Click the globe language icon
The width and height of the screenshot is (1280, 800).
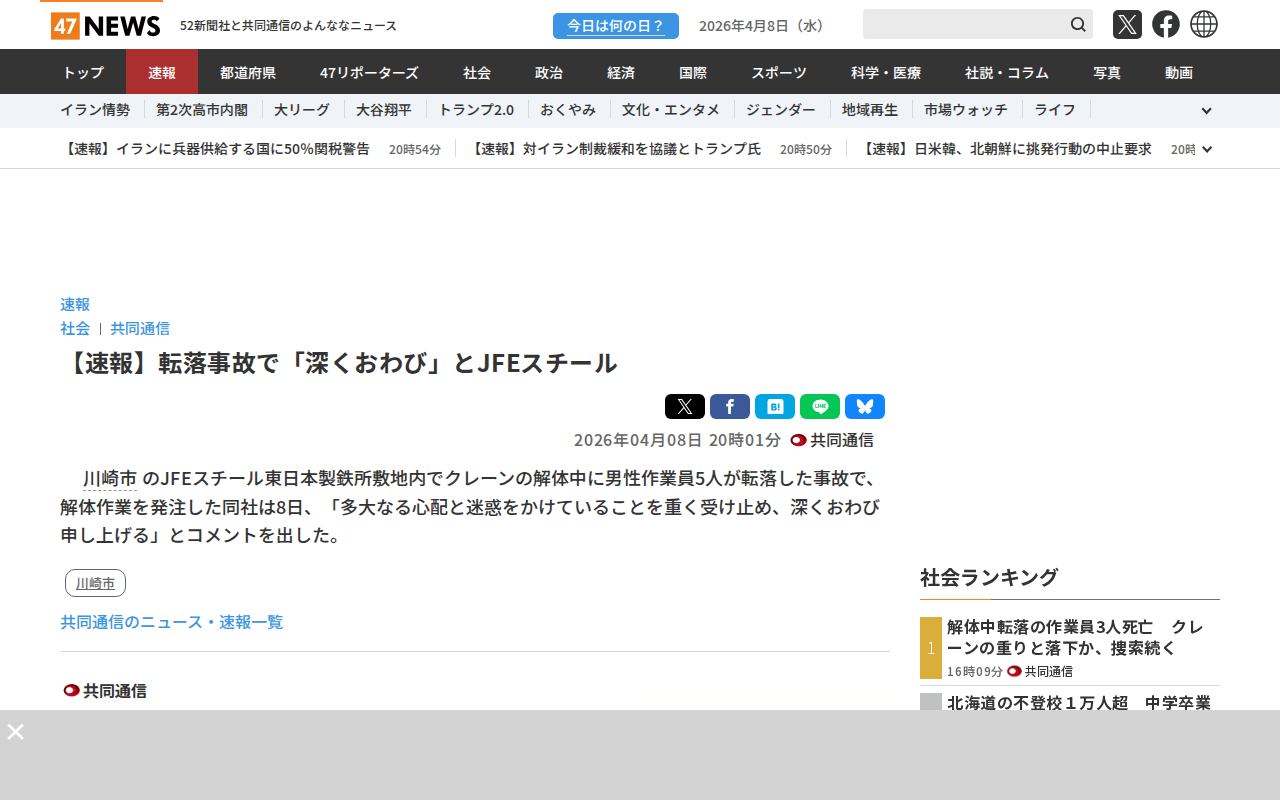(1204, 24)
